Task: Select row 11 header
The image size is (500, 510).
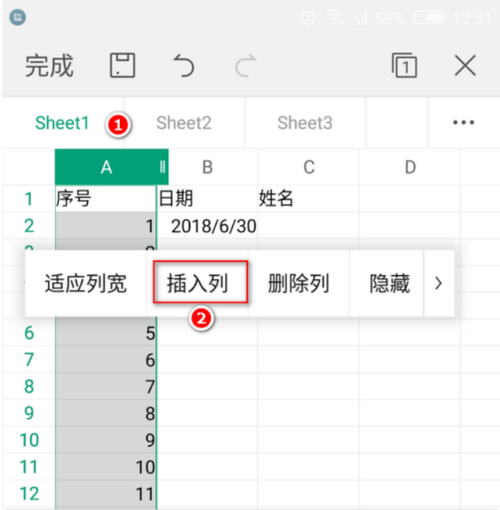Action: tap(29, 467)
